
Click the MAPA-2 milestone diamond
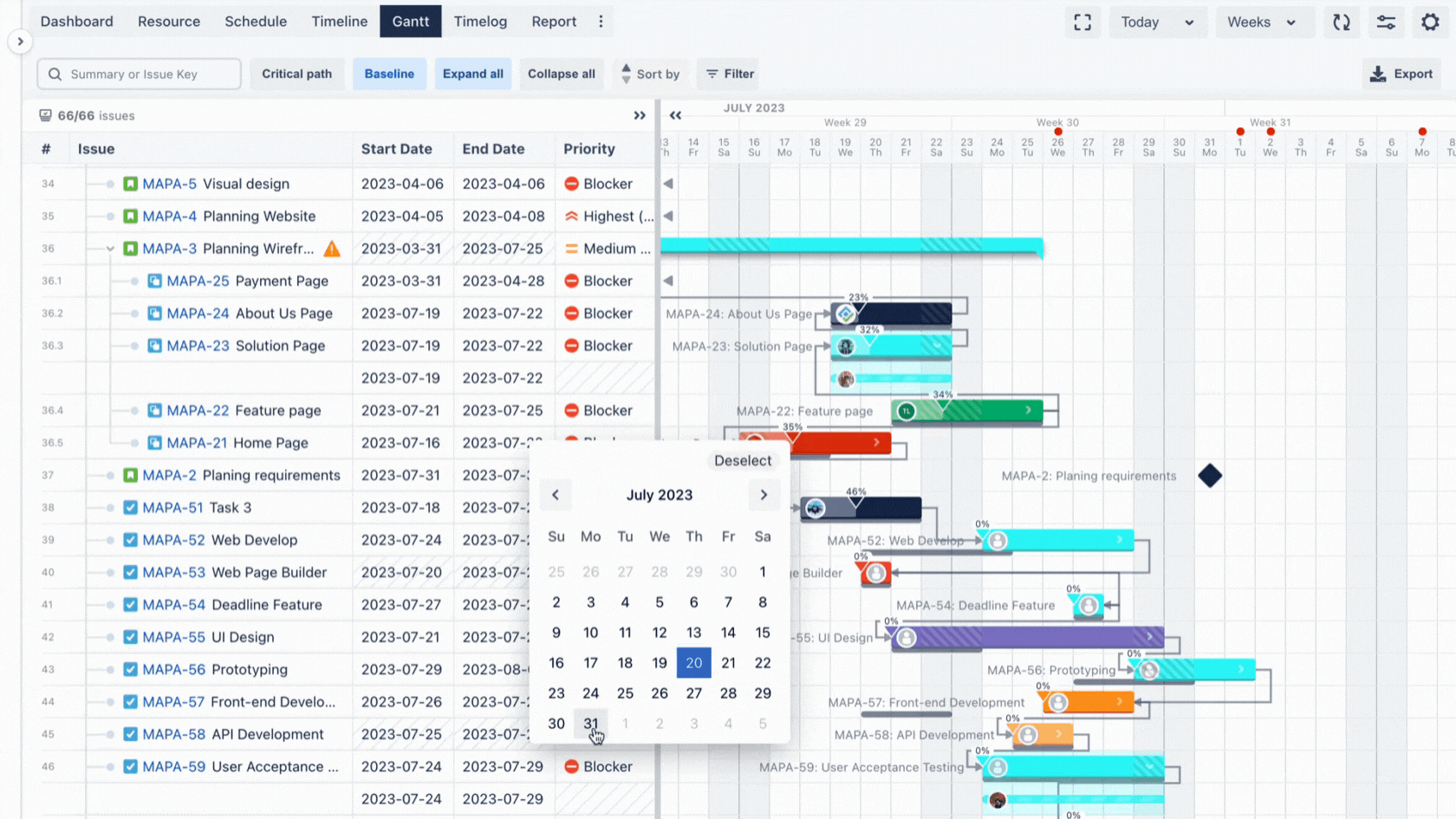[x=1210, y=475]
